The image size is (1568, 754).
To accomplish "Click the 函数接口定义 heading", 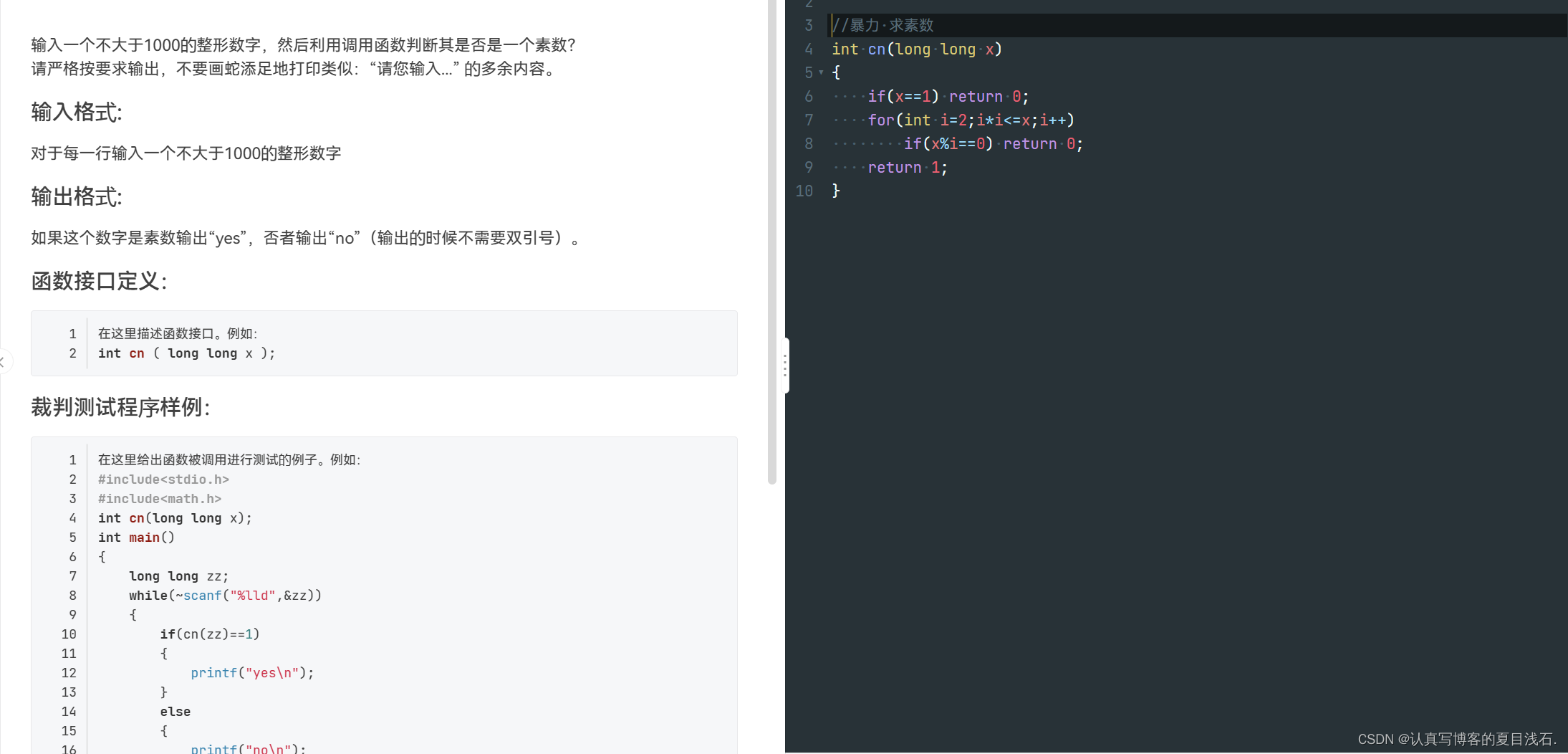I will point(98,281).
